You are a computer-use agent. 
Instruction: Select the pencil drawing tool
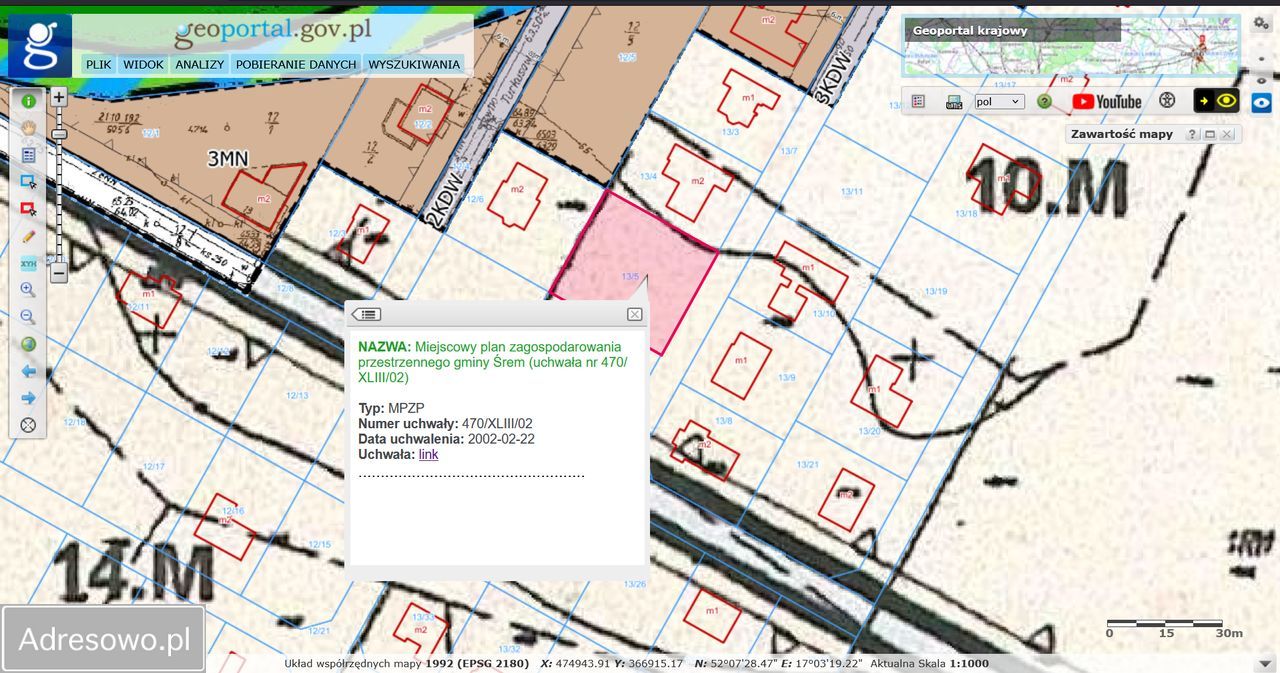click(28, 236)
